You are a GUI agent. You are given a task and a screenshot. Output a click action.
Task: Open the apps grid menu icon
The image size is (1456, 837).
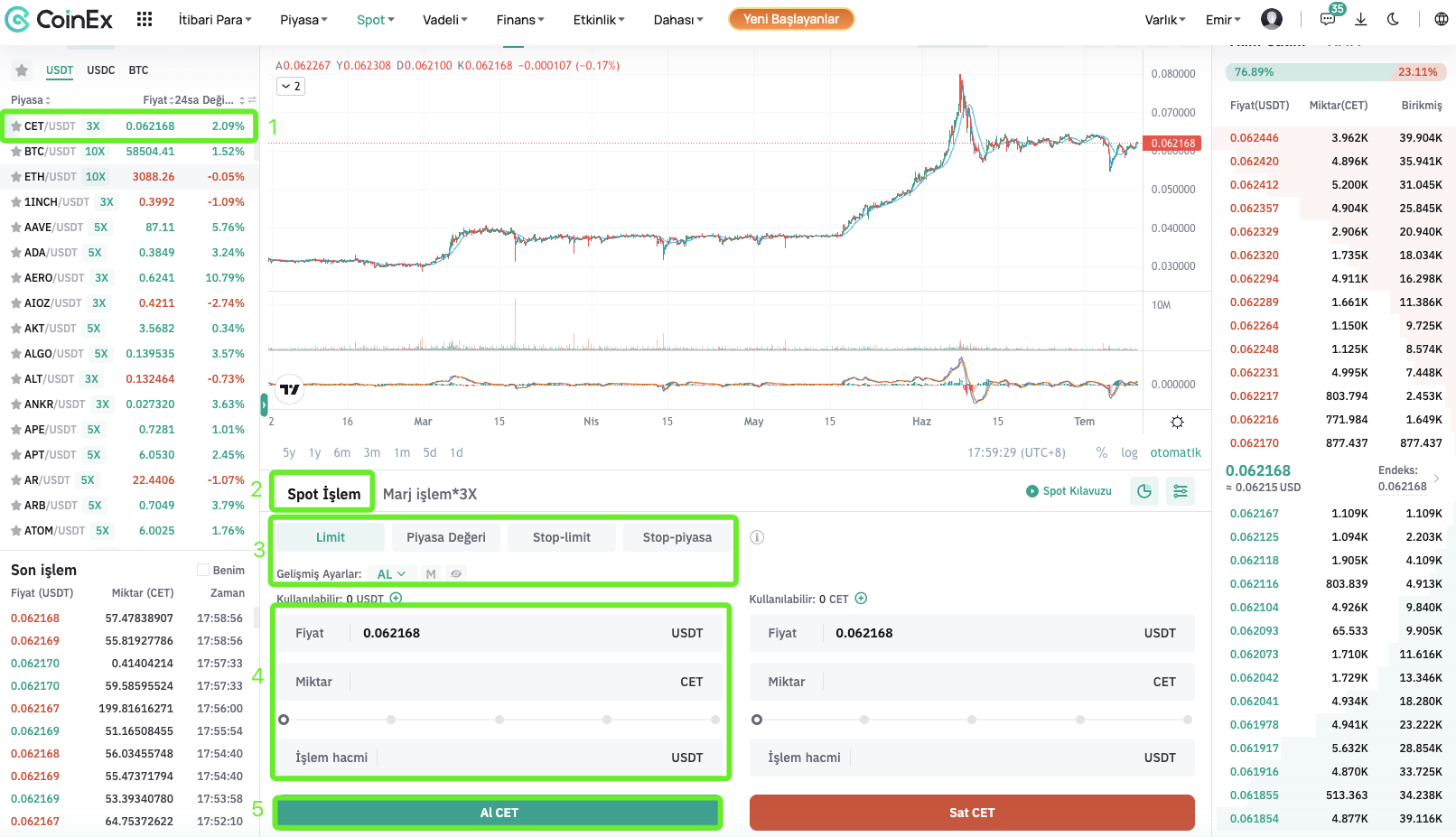click(x=145, y=19)
